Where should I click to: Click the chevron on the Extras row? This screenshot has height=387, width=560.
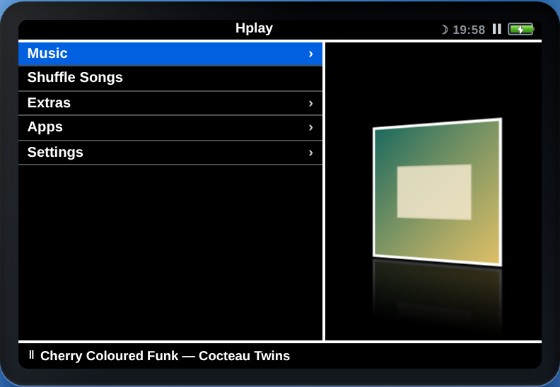pyautogui.click(x=311, y=103)
